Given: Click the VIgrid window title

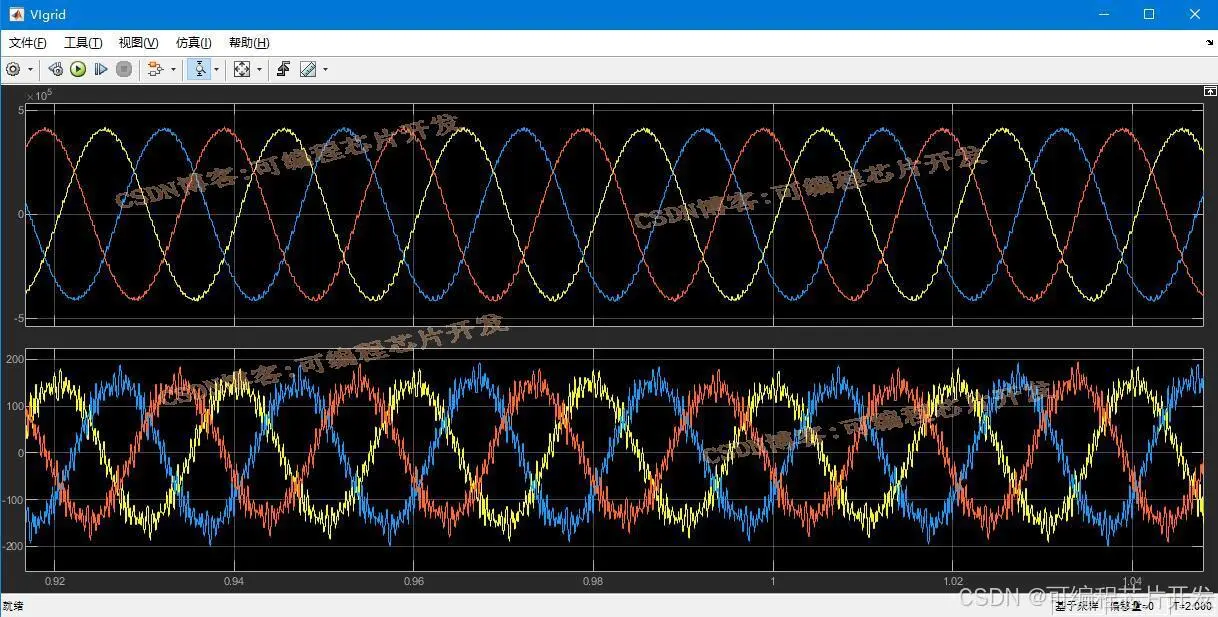Looking at the screenshot, I should point(47,14).
